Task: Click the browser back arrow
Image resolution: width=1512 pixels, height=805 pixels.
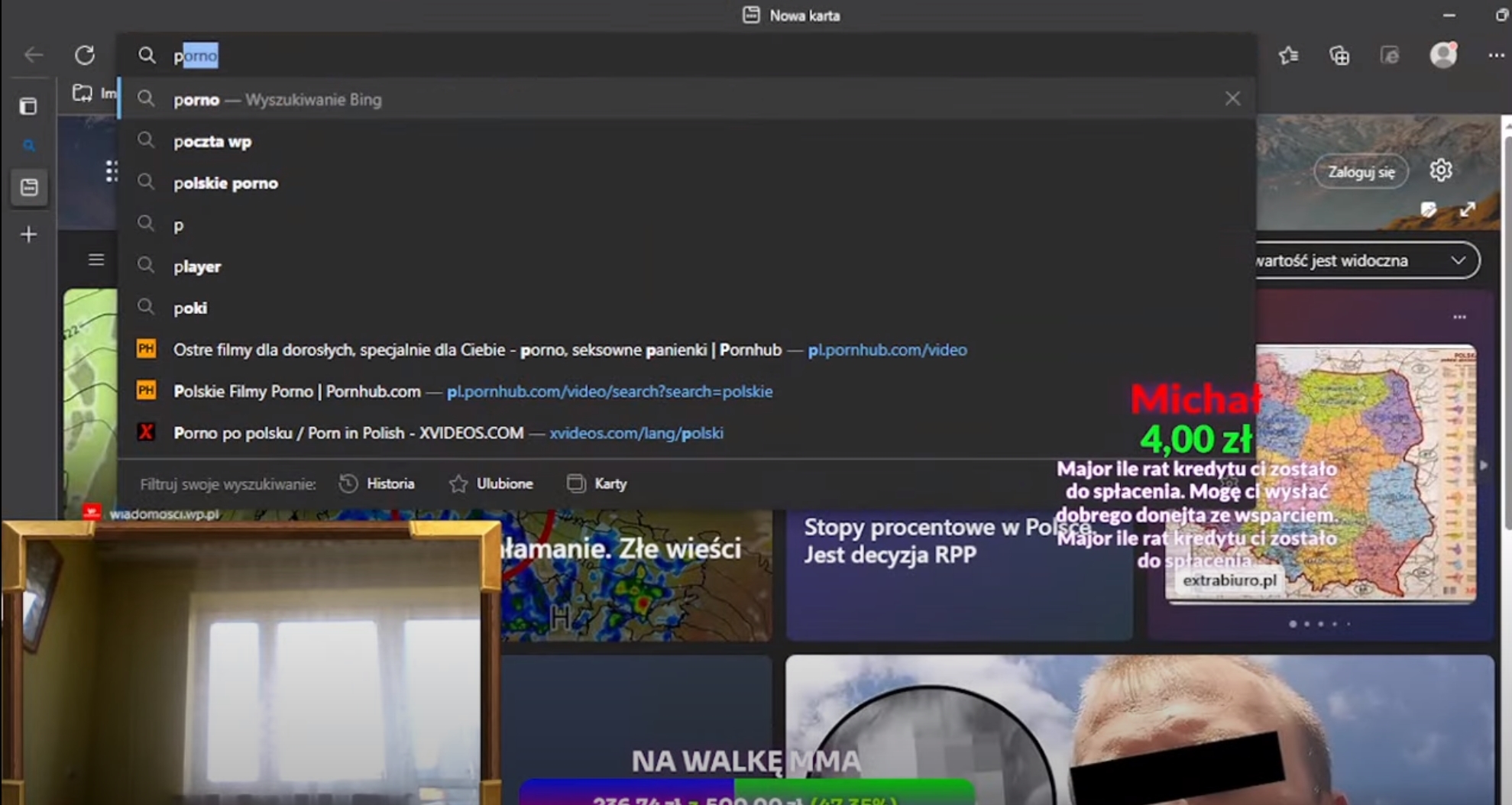Action: [34, 55]
